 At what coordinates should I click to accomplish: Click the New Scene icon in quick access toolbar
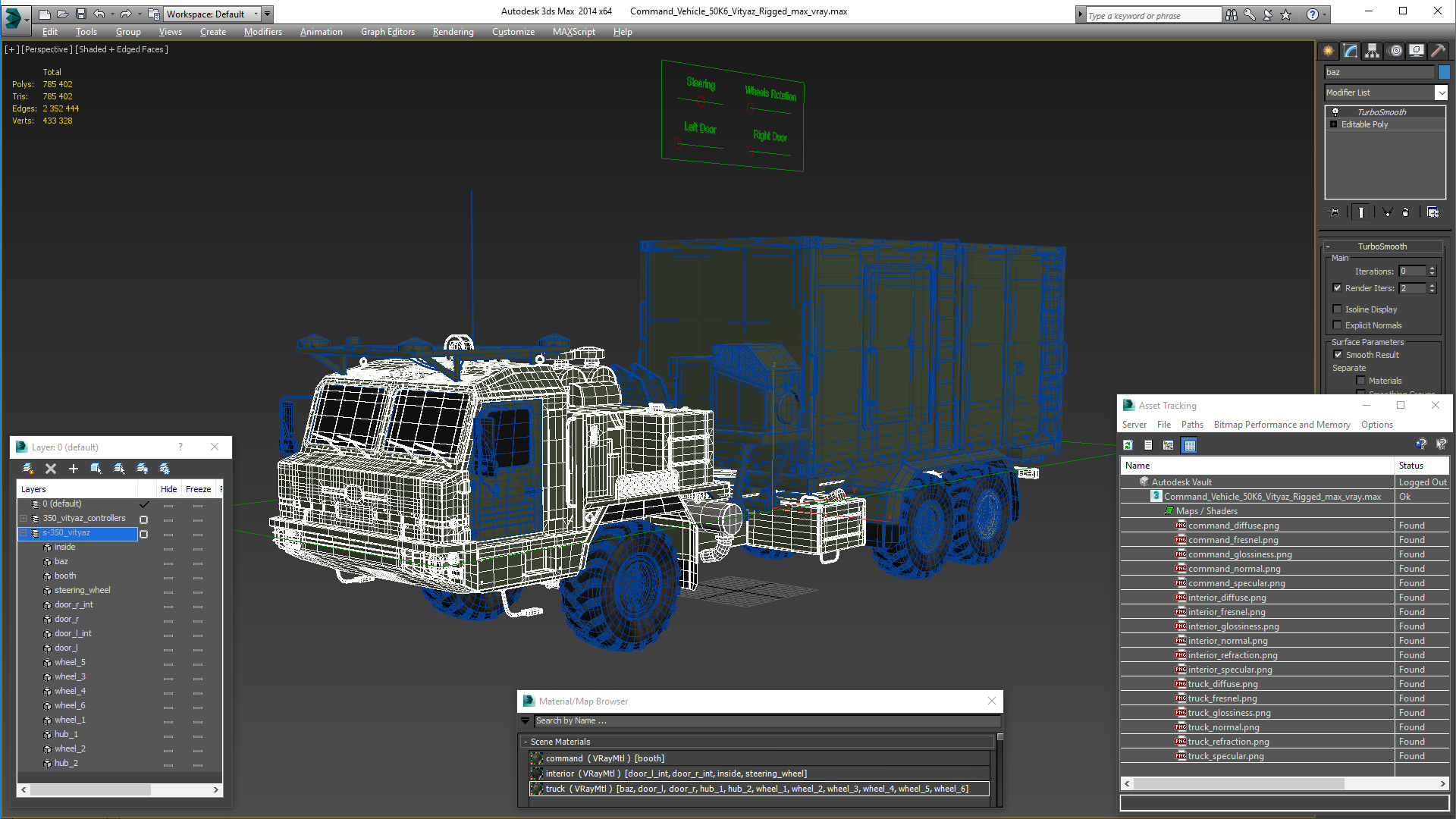click(x=45, y=14)
